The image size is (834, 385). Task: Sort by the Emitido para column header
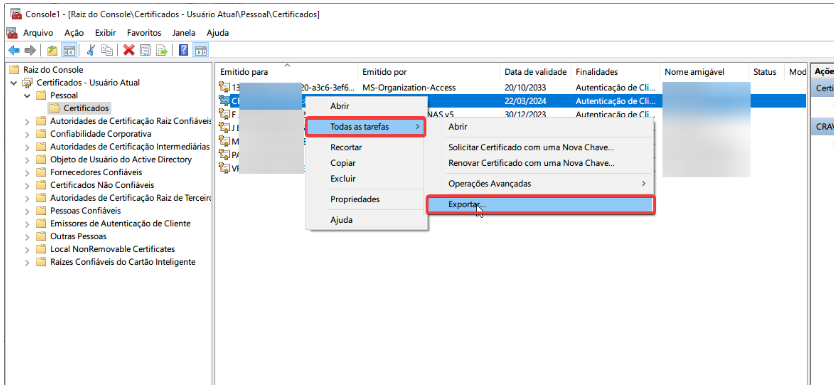click(x=287, y=72)
